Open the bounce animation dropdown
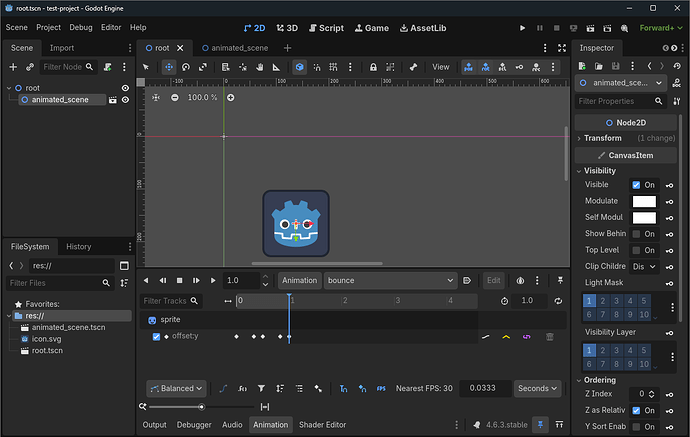This screenshot has width=690, height=437. [390, 280]
